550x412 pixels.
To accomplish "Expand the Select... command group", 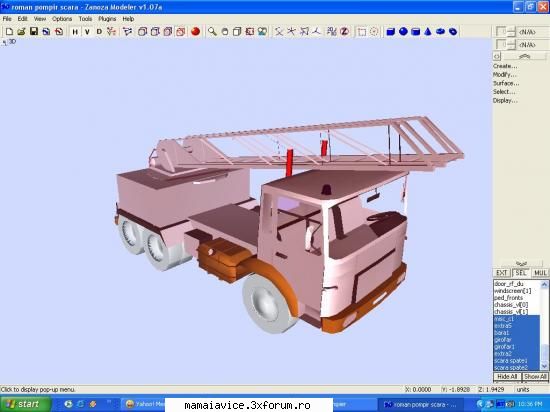I will point(504,92).
